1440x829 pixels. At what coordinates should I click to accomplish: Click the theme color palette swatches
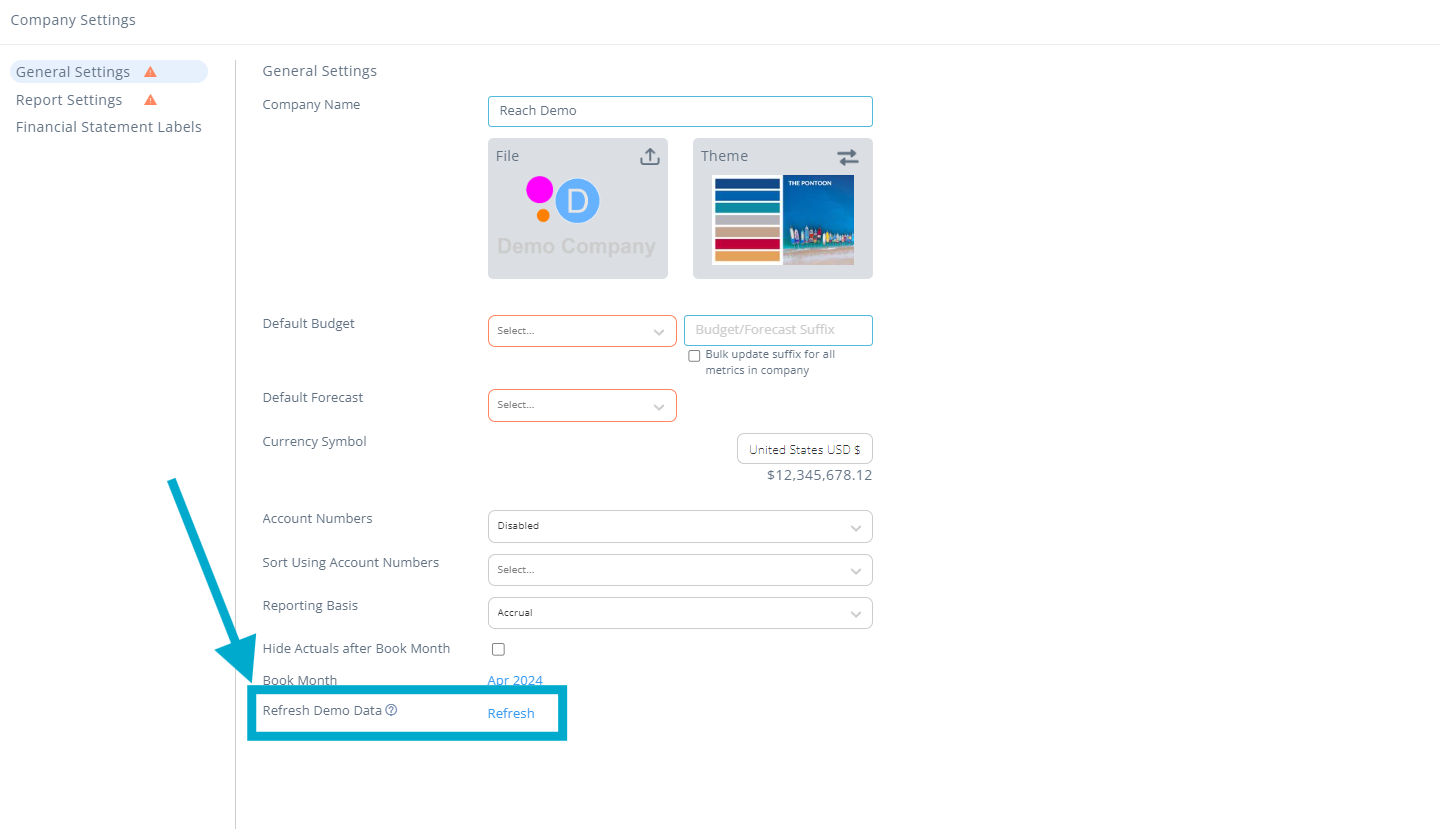point(747,220)
